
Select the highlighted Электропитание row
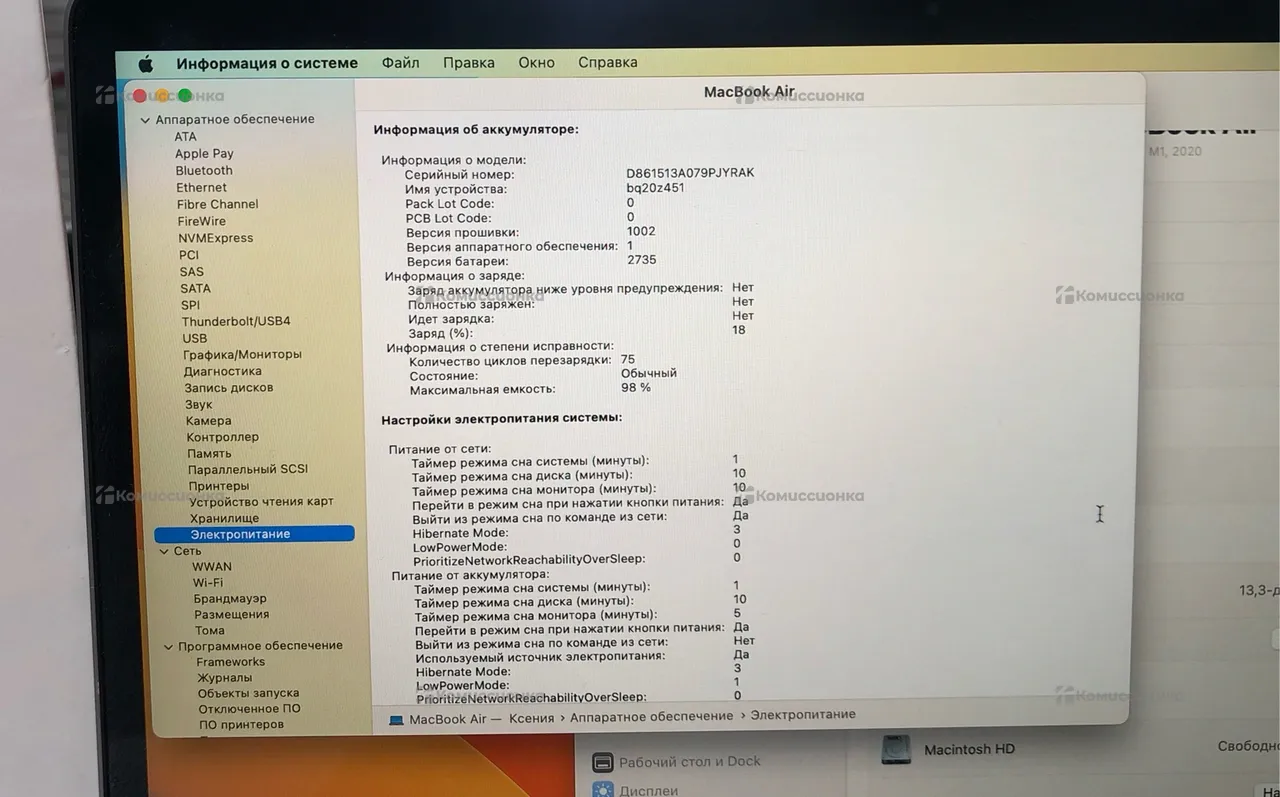coord(254,534)
